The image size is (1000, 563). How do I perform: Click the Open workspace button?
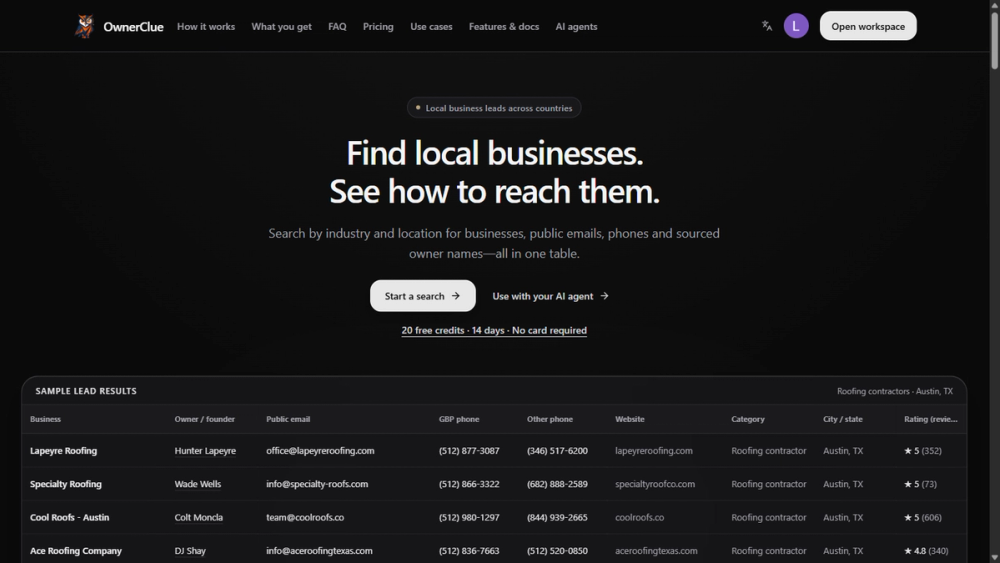coord(868,26)
